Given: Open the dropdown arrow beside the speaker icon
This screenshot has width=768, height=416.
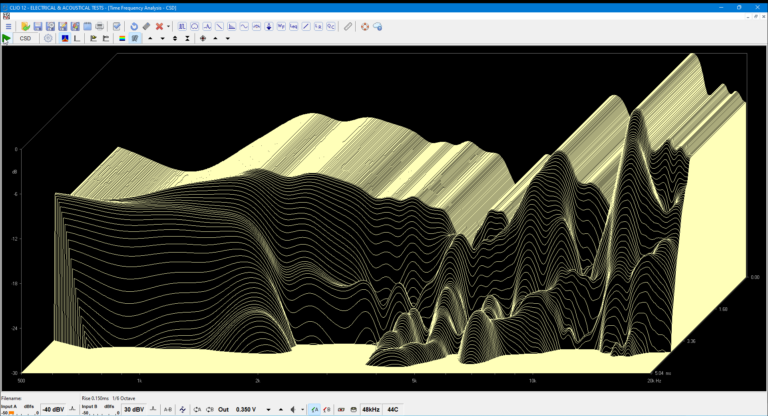Looking at the screenshot, I should click(303, 409).
